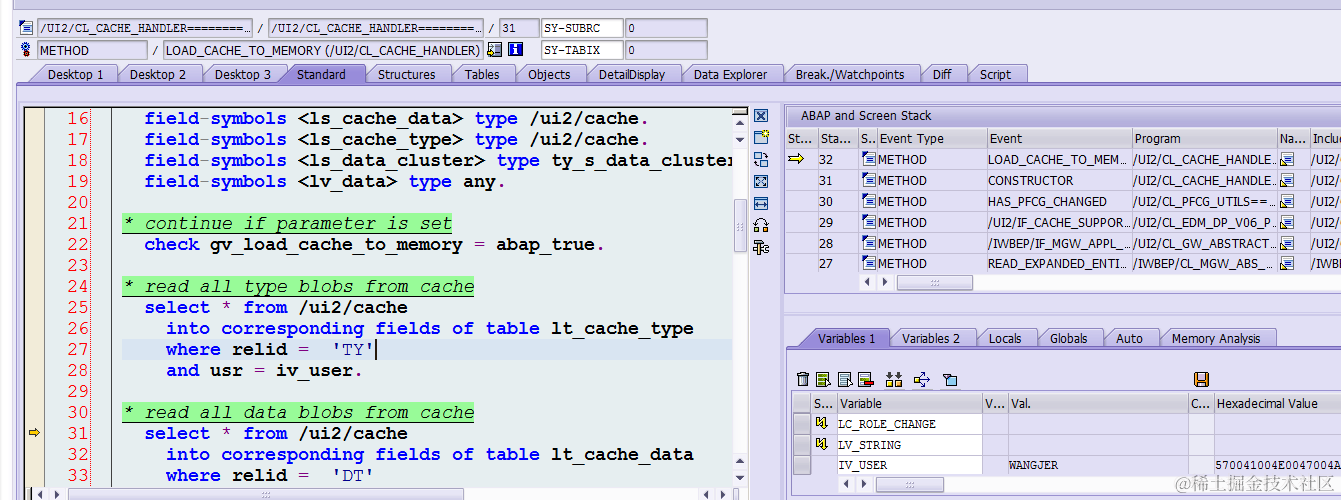
Task: Switch to Desktop 1 tab
Action: [75, 74]
